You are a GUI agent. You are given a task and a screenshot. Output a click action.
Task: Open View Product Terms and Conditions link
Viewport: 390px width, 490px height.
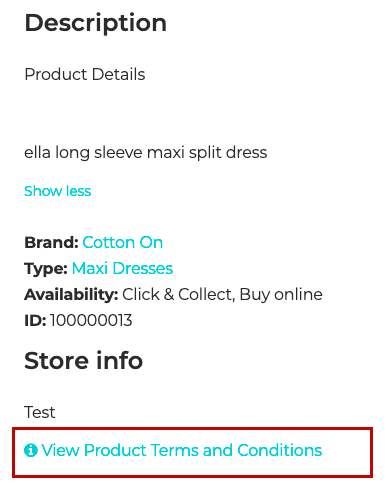pyautogui.click(x=173, y=450)
